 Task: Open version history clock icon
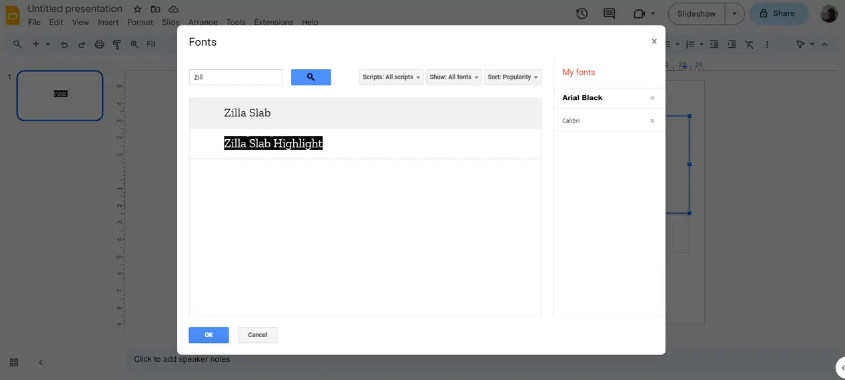581,14
